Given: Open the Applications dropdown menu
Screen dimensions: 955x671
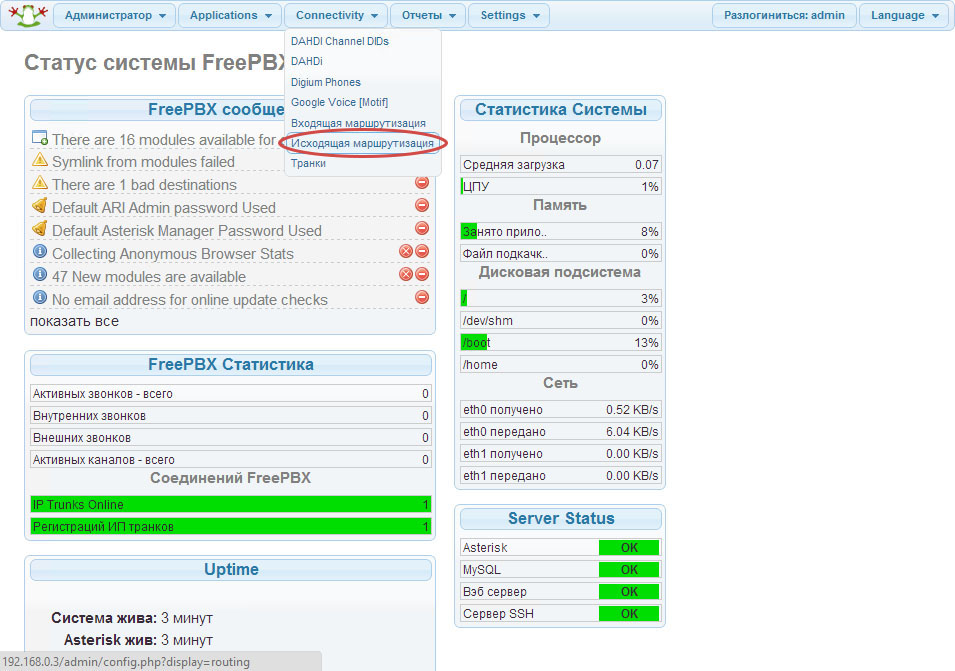Looking at the screenshot, I should tap(230, 15).
